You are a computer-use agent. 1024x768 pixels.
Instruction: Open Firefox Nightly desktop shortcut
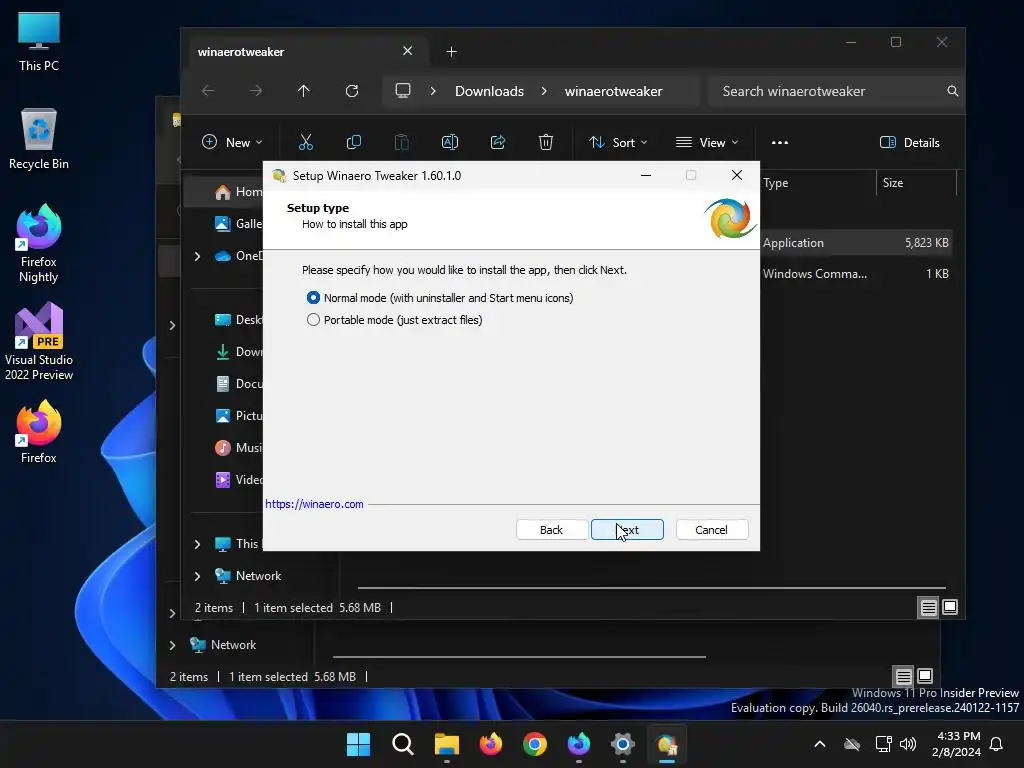tap(39, 244)
